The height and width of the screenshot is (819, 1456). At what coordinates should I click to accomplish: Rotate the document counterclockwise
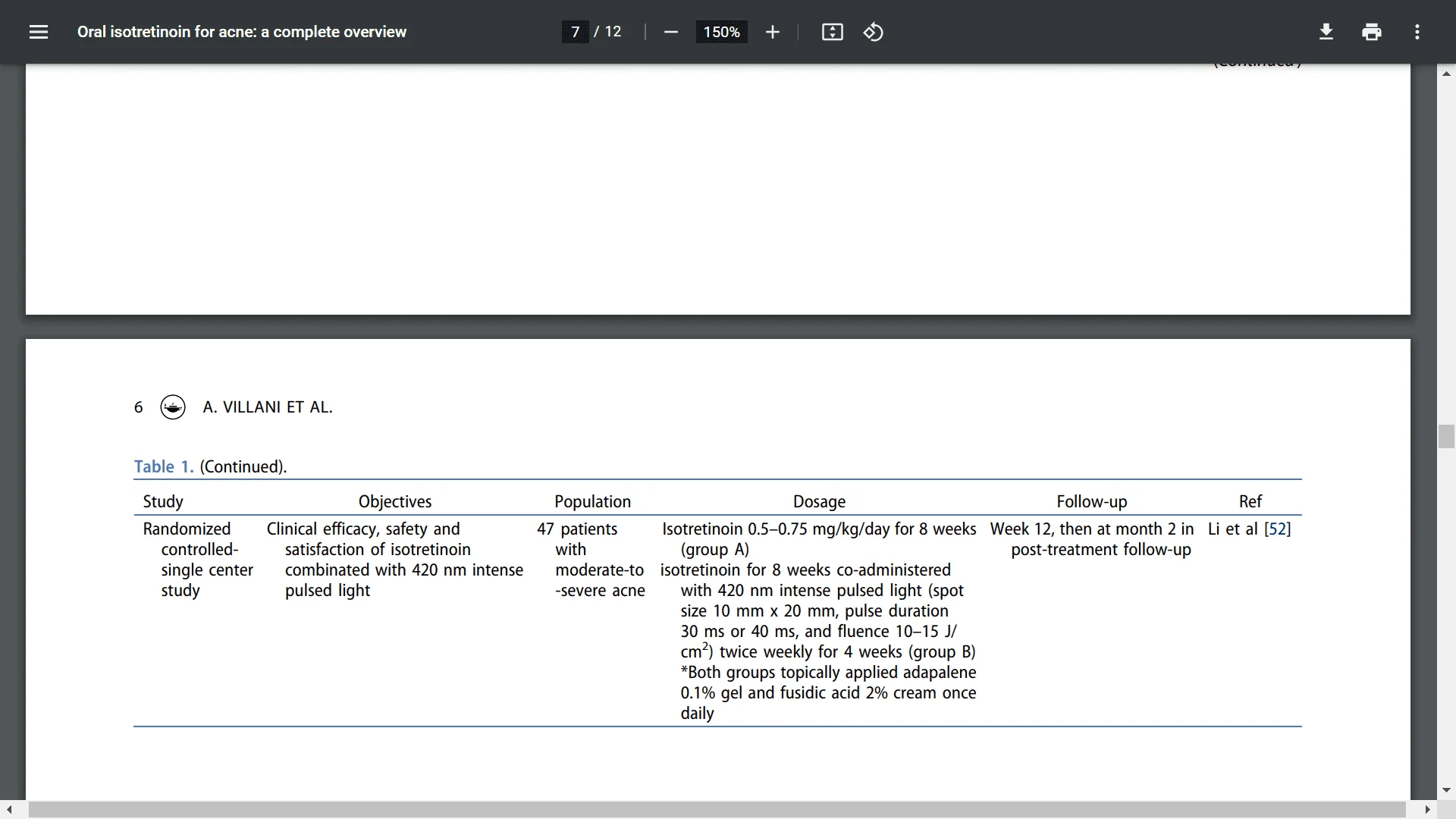(874, 32)
